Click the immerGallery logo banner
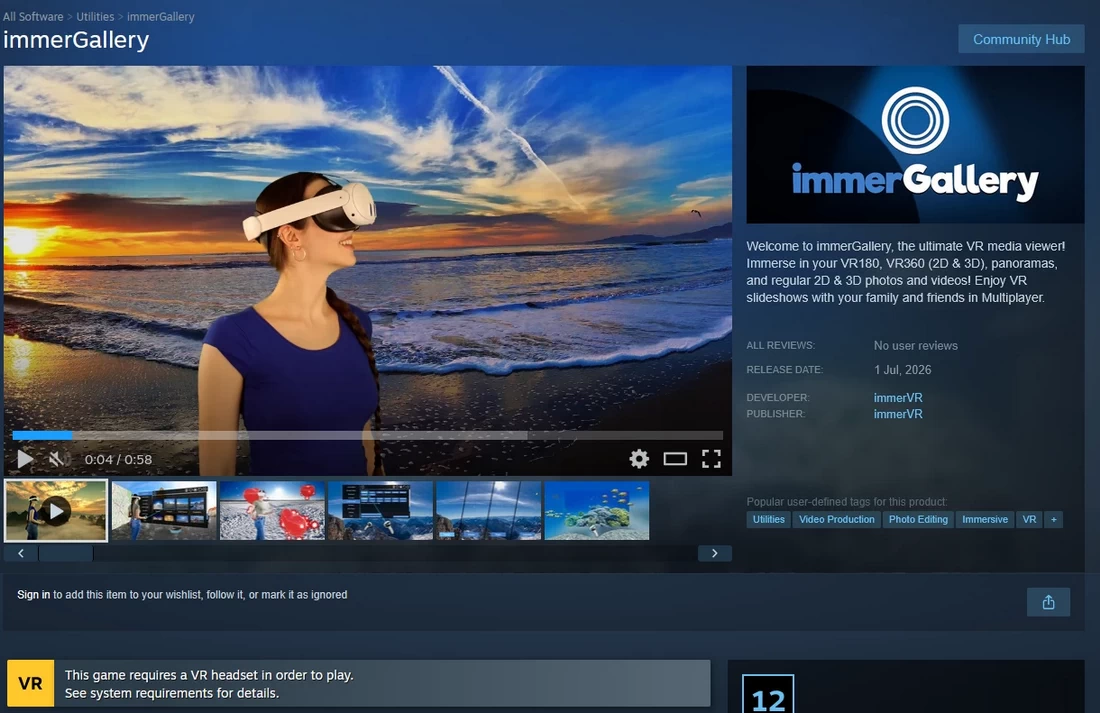The image size is (1100, 713). (x=915, y=145)
